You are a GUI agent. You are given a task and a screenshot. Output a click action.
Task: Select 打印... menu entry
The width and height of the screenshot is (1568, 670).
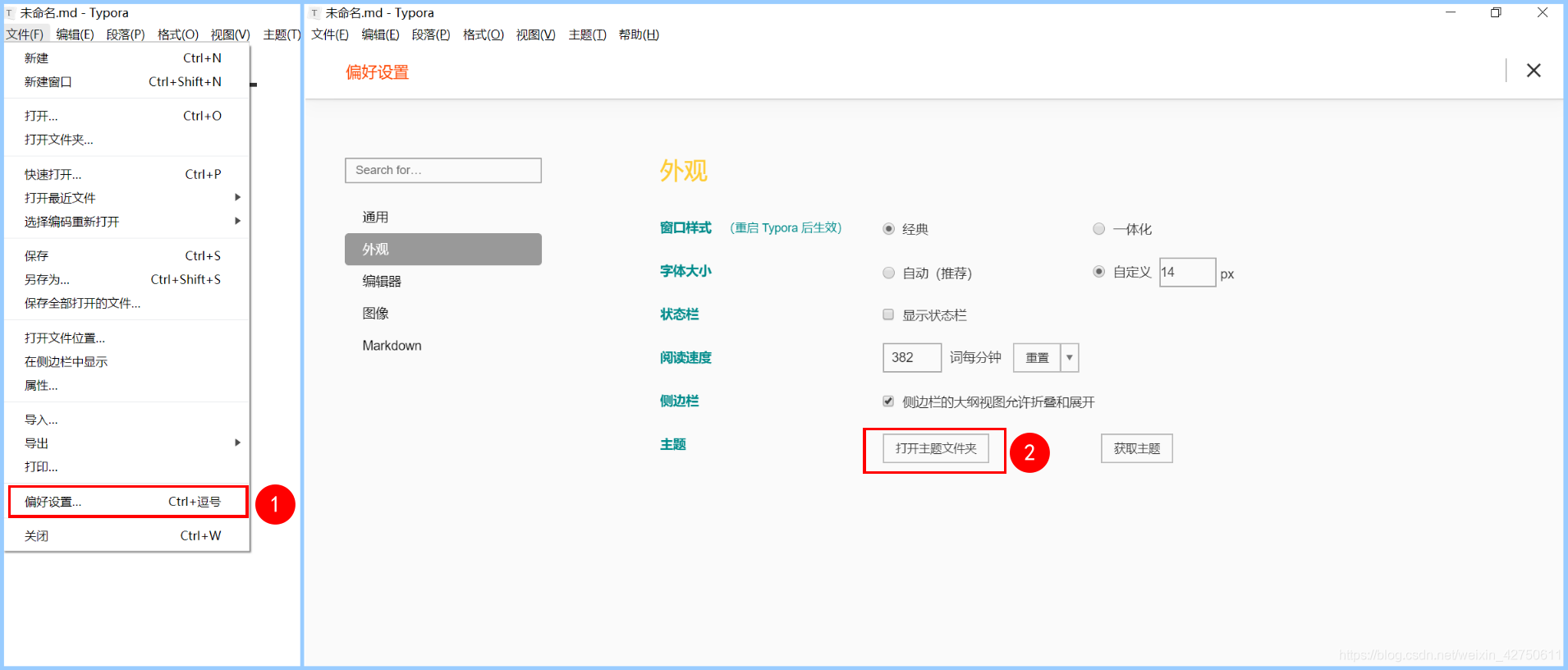pyautogui.click(x=126, y=467)
